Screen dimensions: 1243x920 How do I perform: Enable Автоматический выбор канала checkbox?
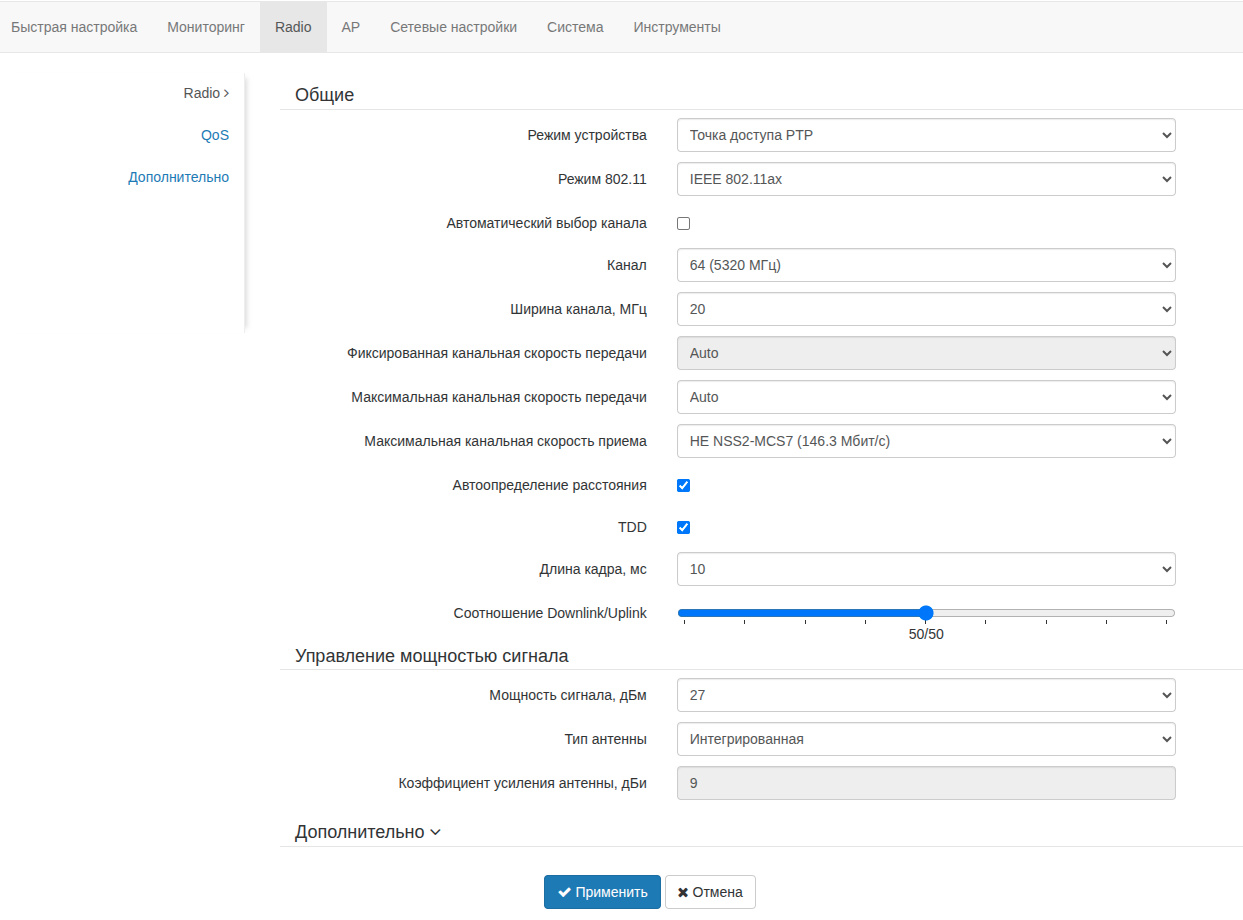pyautogui.click(x=684, y=224)
